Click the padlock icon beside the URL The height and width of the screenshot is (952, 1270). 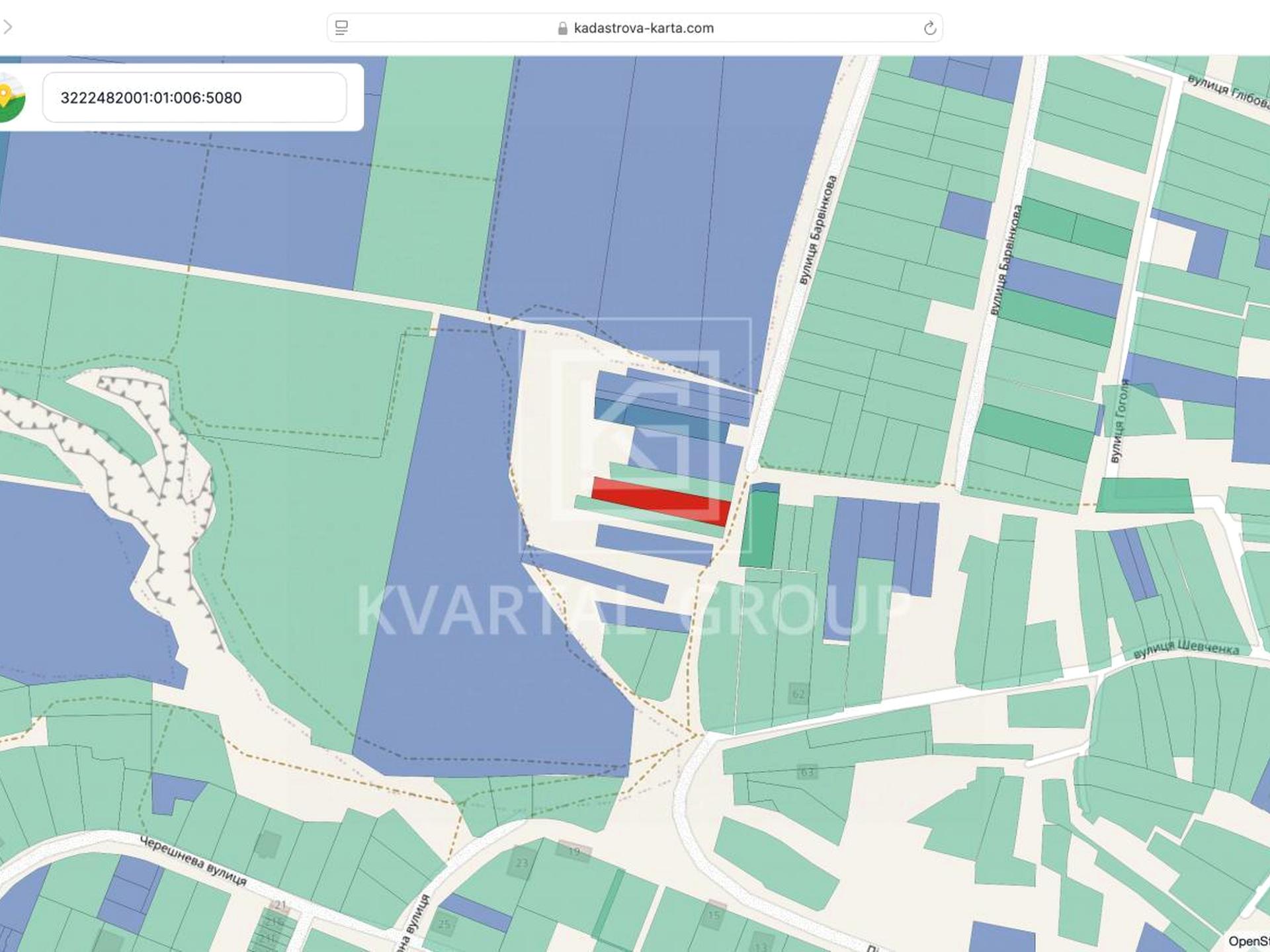pyautogui.click(x=562, y=28)
